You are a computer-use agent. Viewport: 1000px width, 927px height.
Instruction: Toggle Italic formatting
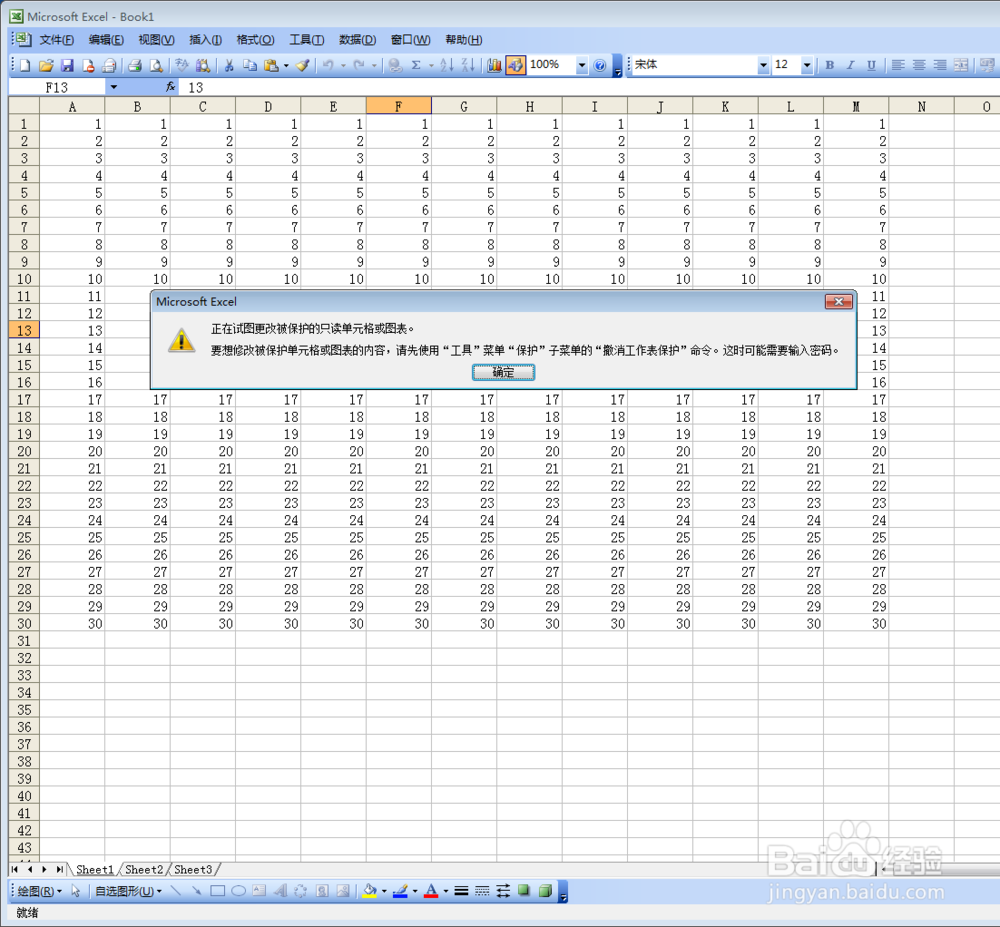(851, 65)
